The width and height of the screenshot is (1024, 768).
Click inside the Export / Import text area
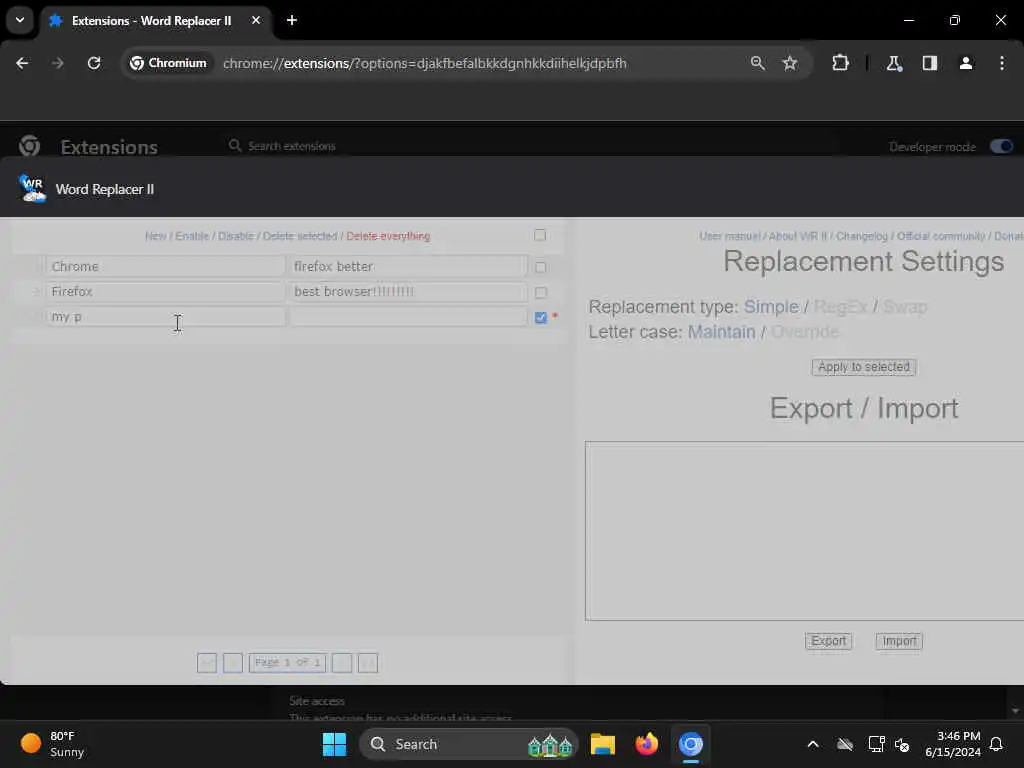[x=804, y=531]
